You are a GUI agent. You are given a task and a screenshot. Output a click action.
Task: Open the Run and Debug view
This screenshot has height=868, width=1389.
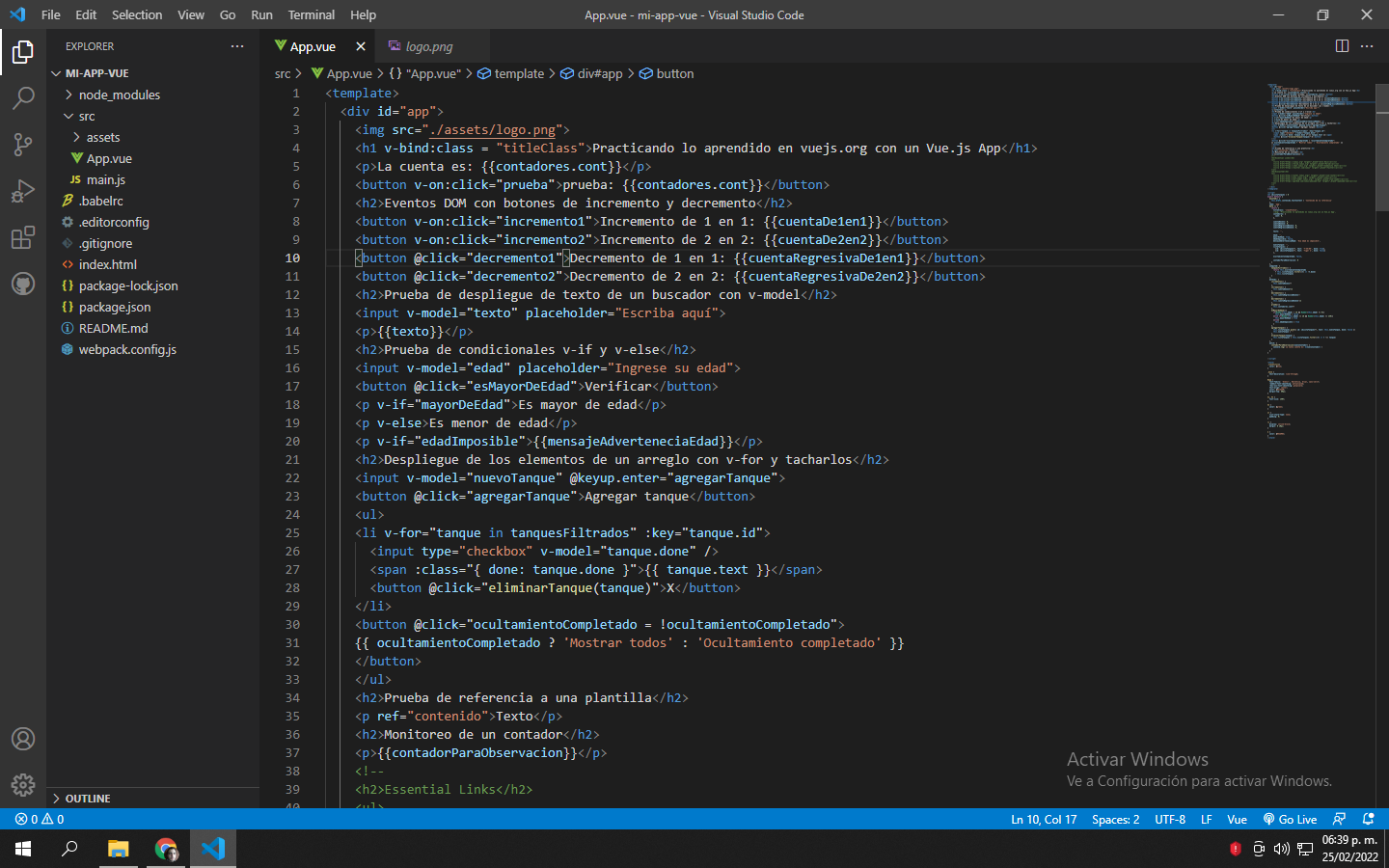(x=23, y=191)
